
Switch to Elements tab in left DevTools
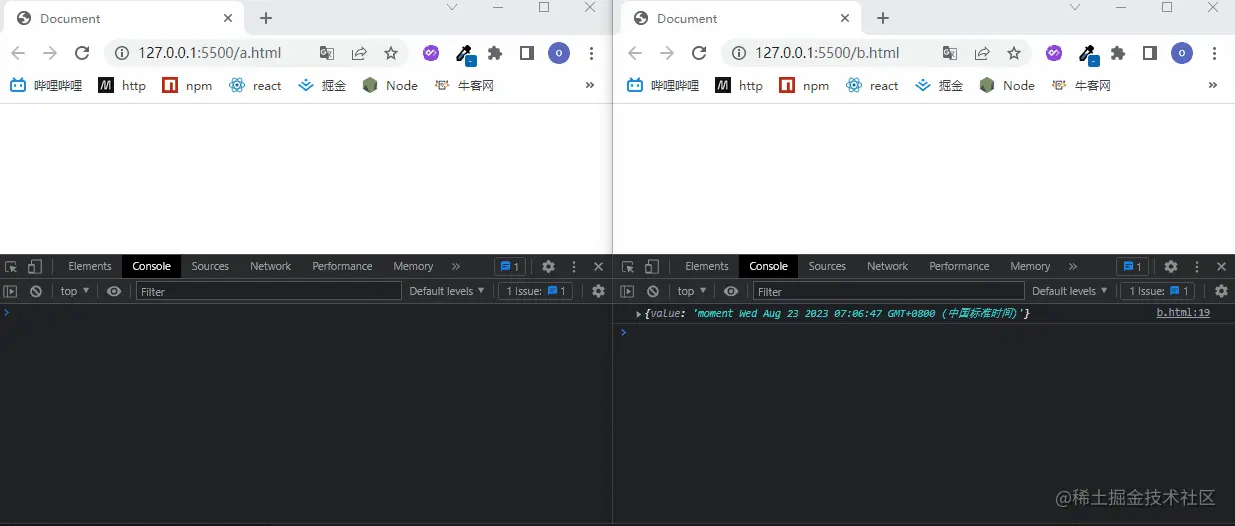pos(90,266)
